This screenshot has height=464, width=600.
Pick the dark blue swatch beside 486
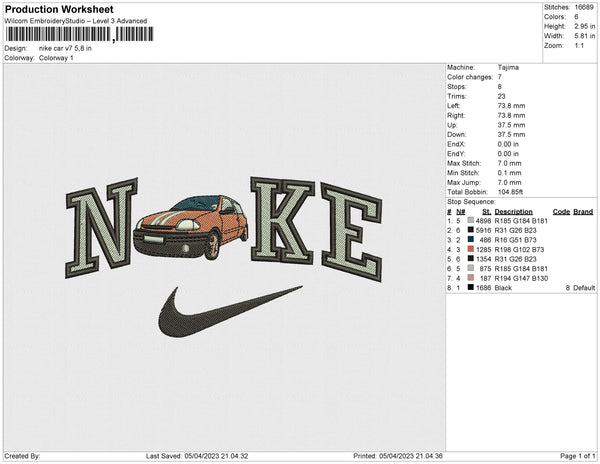point(471,239)
